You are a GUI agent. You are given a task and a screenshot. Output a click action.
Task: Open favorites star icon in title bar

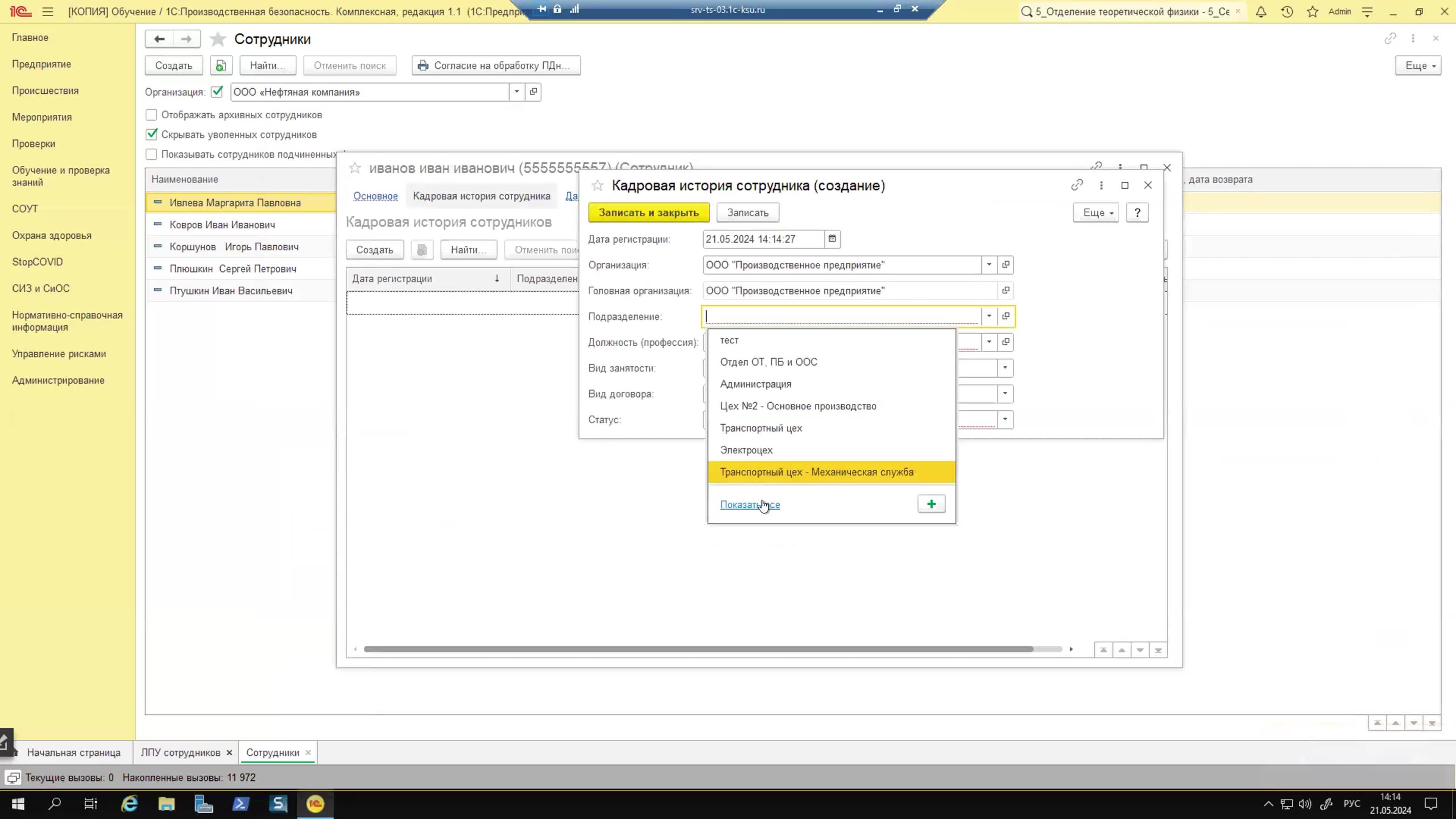(x=1312, y=11)
